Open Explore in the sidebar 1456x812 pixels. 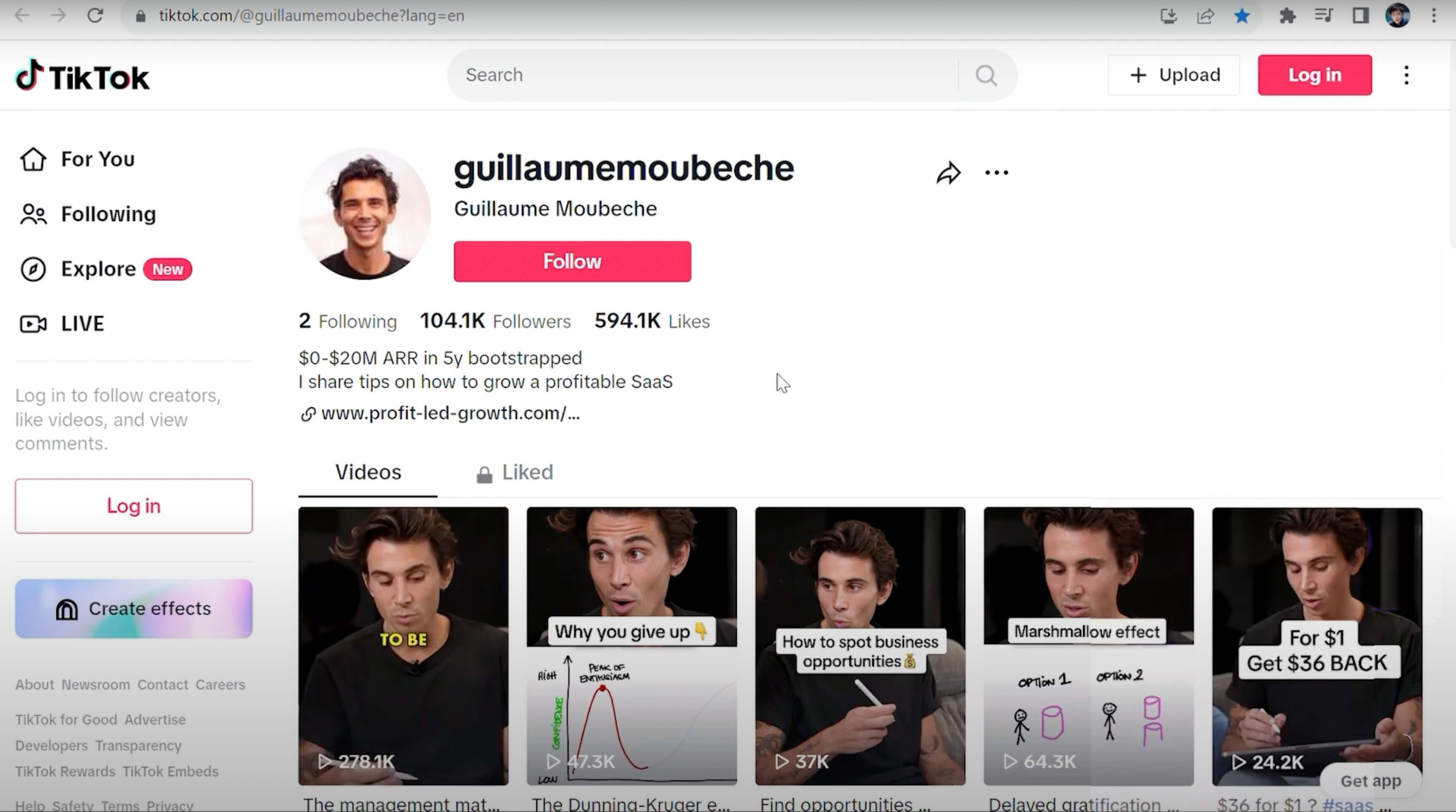click(x=106, y=269)
